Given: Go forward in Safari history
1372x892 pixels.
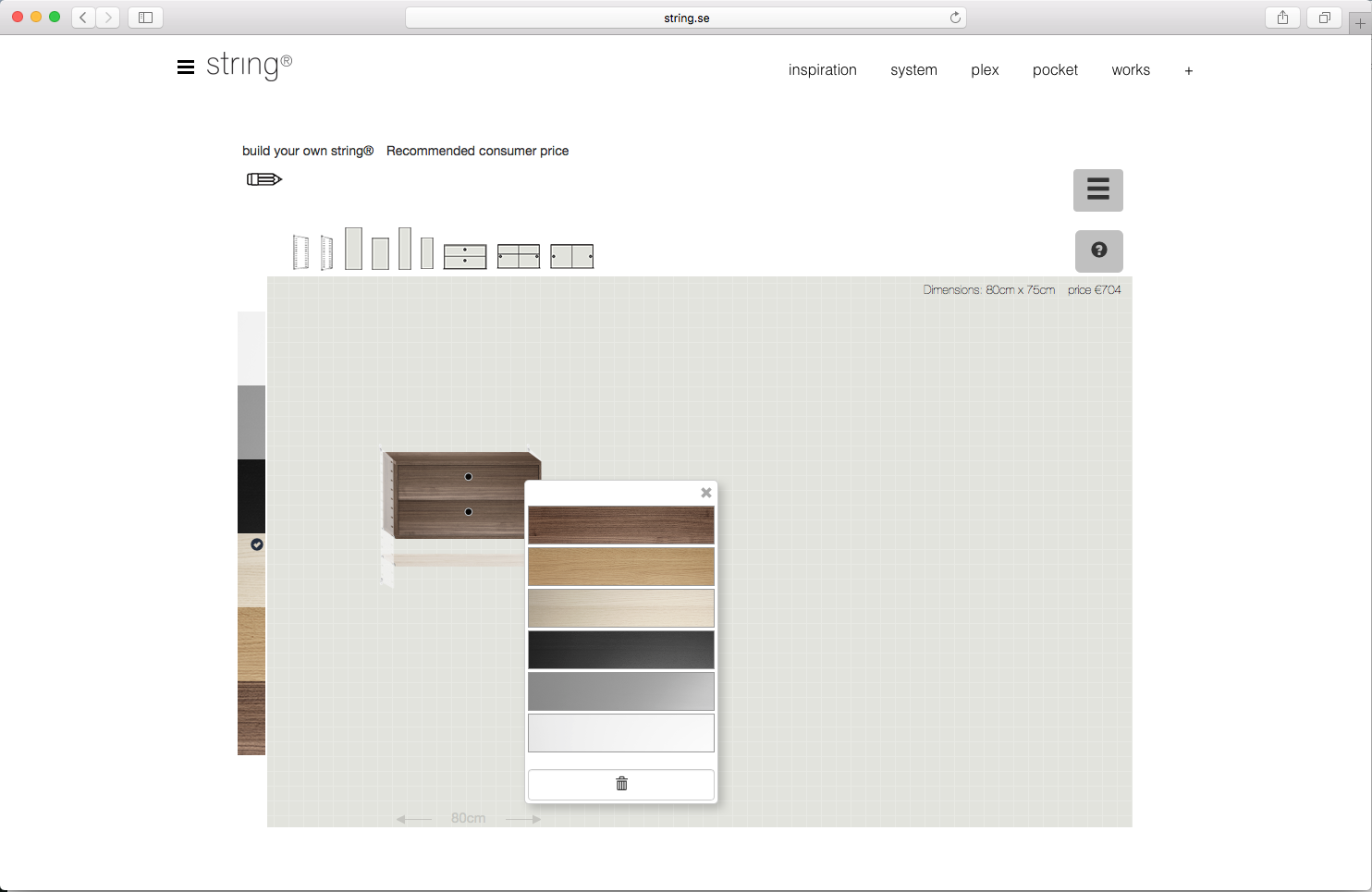Looking at the screenshot, I should pos(108,17).
